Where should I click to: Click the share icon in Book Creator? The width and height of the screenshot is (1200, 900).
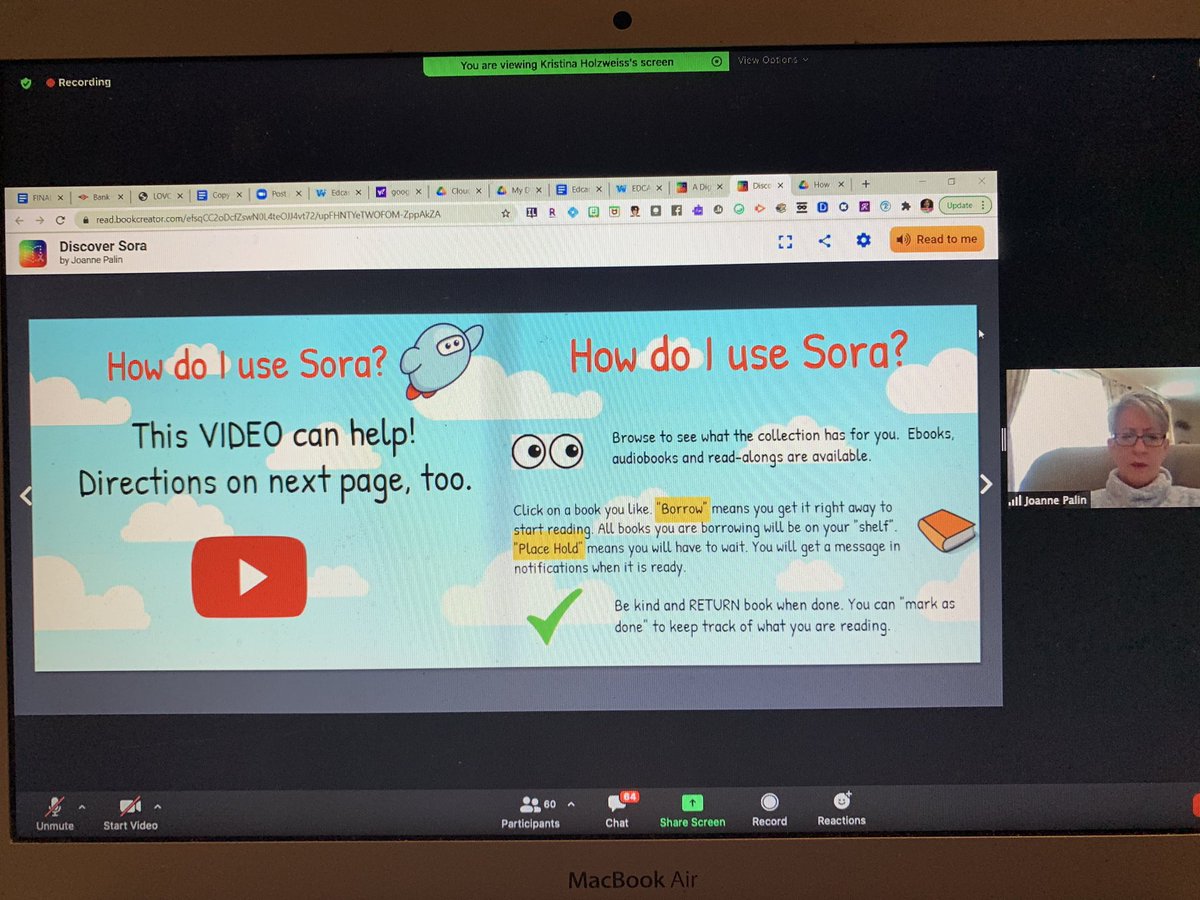825,241
